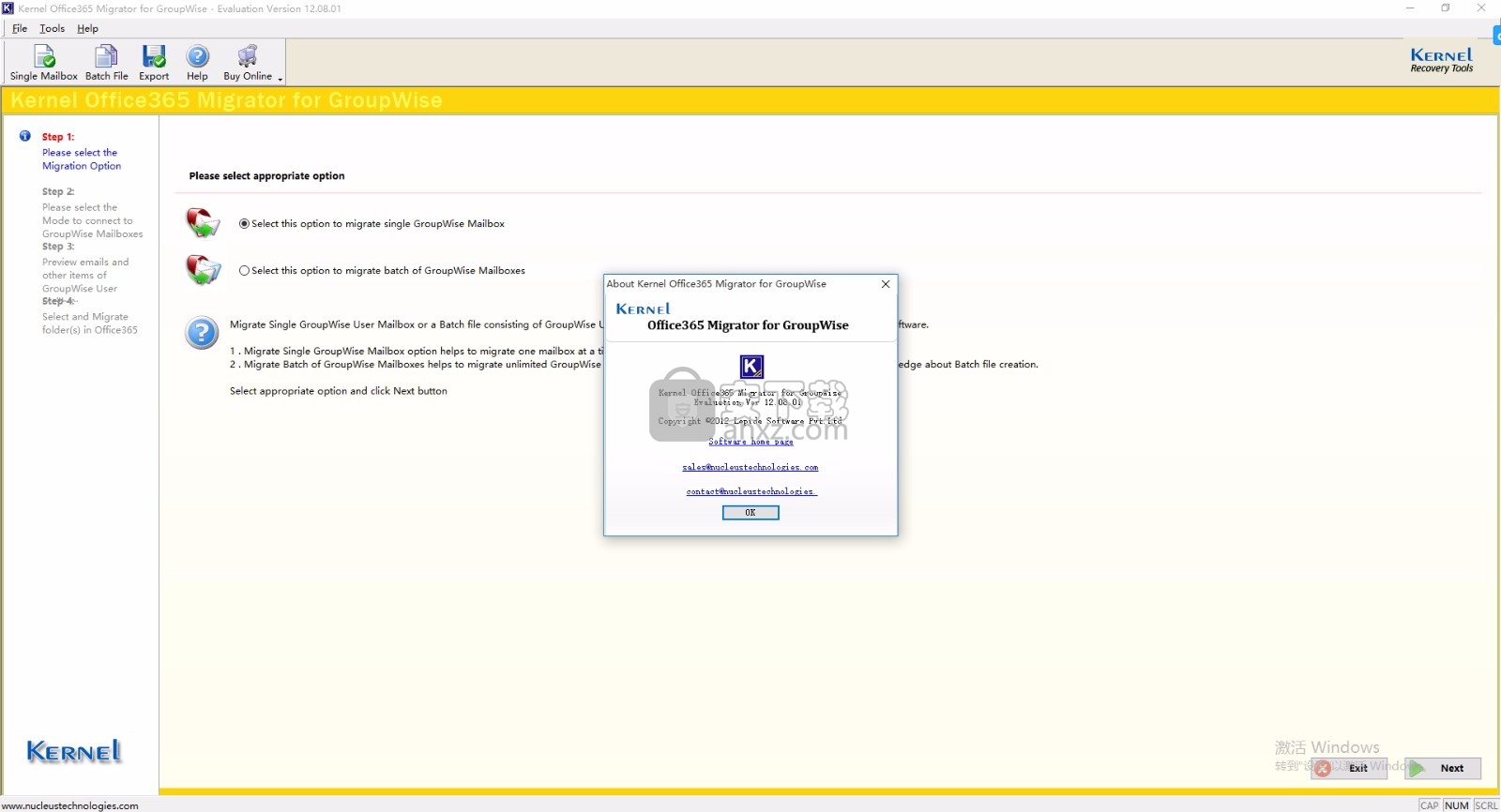Click the SCRL status bar indicator

[x=1486, y=805]
